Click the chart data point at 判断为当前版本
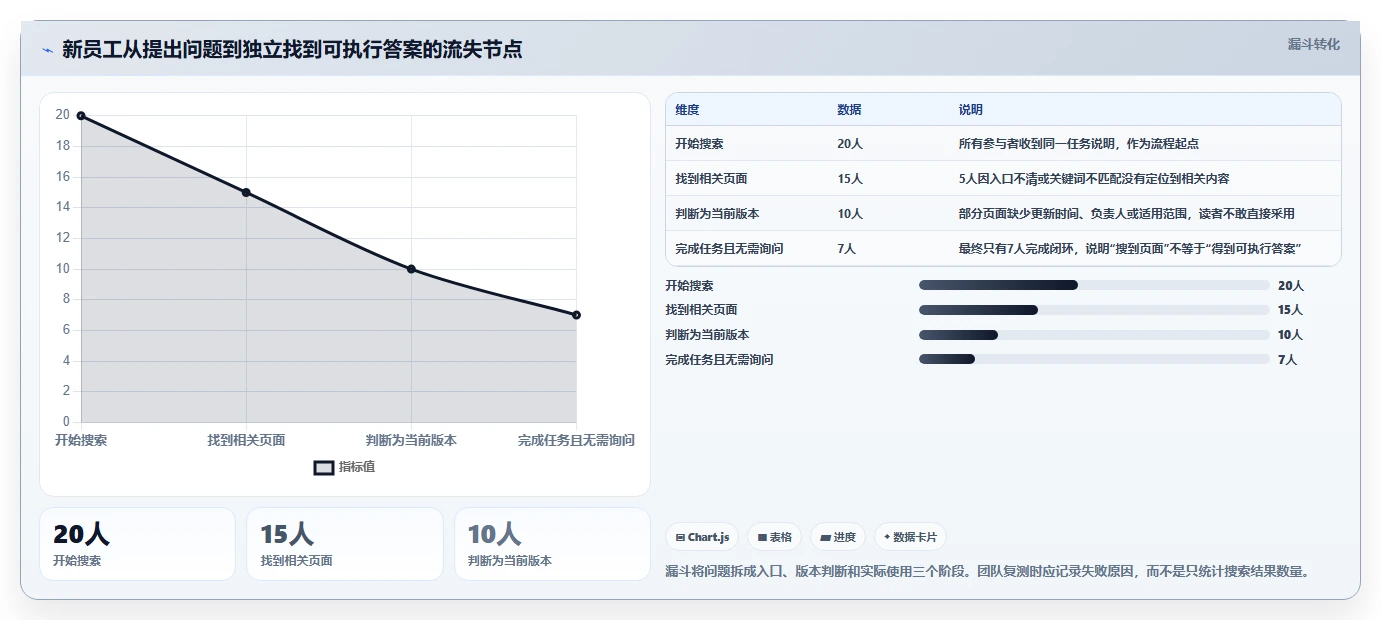The height and width of the screenshot is (620, 1381). 411,269
